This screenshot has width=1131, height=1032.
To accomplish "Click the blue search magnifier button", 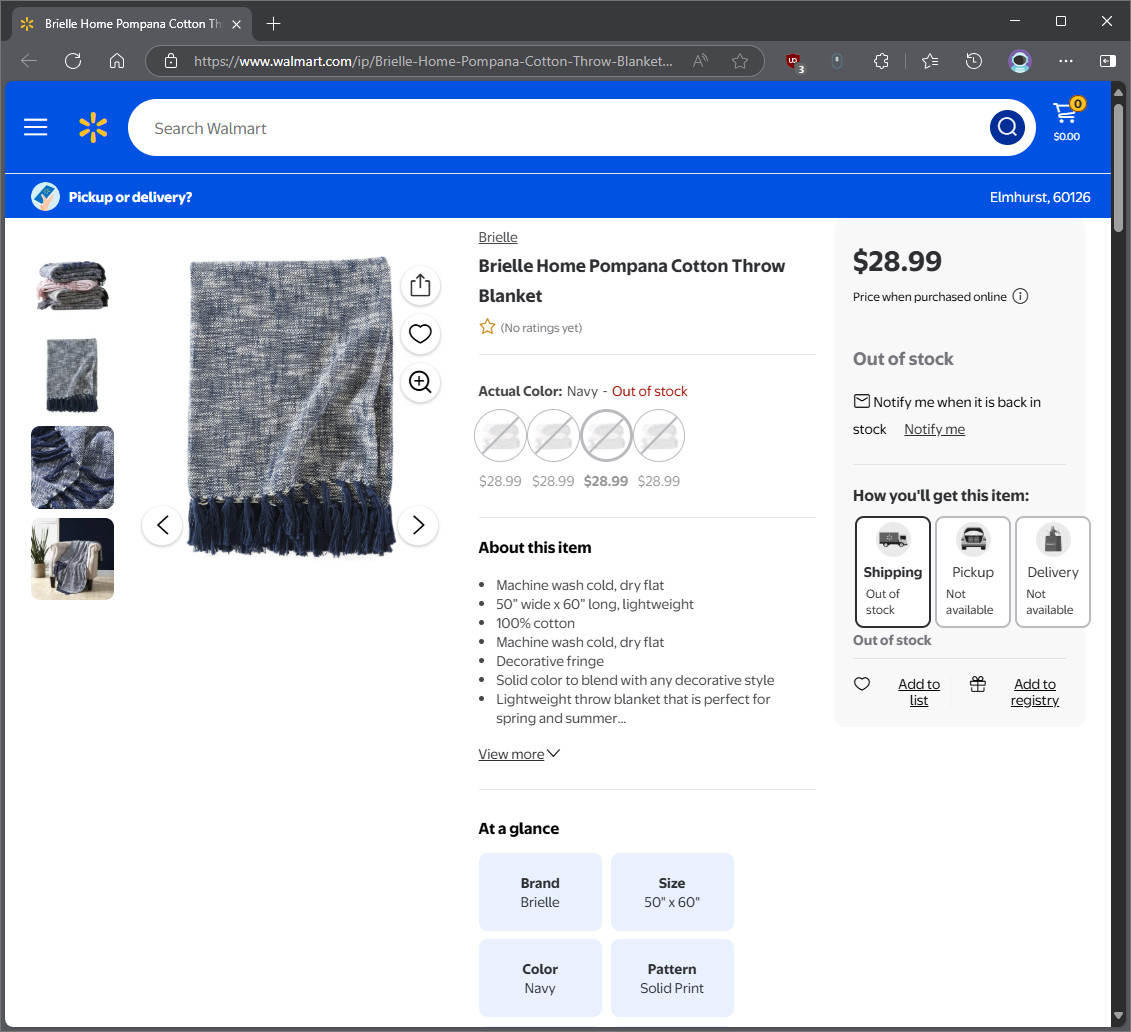I will [x=1008, y=128].
